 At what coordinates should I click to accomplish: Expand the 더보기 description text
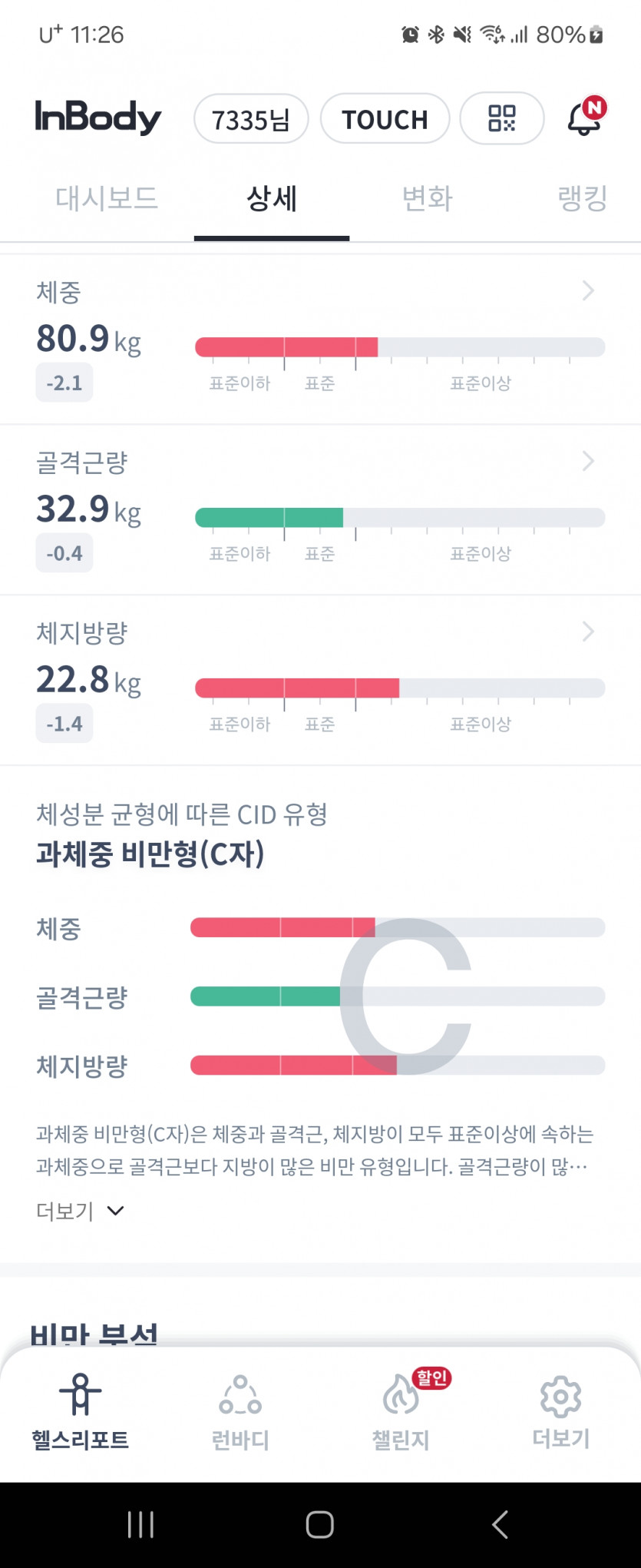point(80,1212)
